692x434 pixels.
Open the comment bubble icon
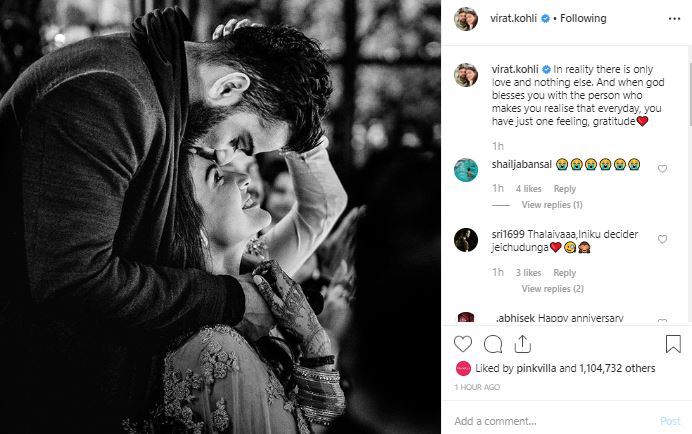(492, 344)
